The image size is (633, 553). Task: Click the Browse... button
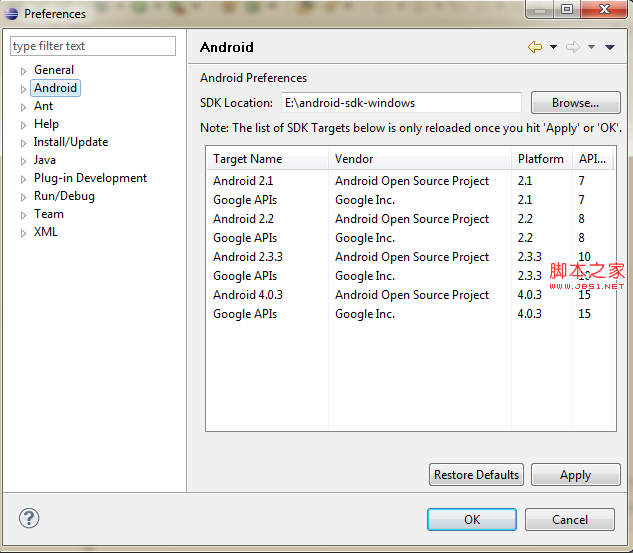pyautogui.click(x=575, y=103)
